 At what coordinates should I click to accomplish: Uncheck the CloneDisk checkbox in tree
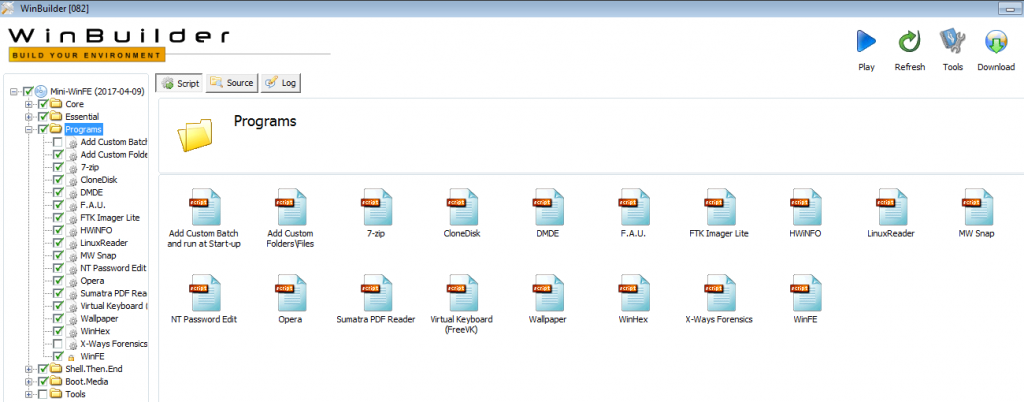(x=58, y=180)
